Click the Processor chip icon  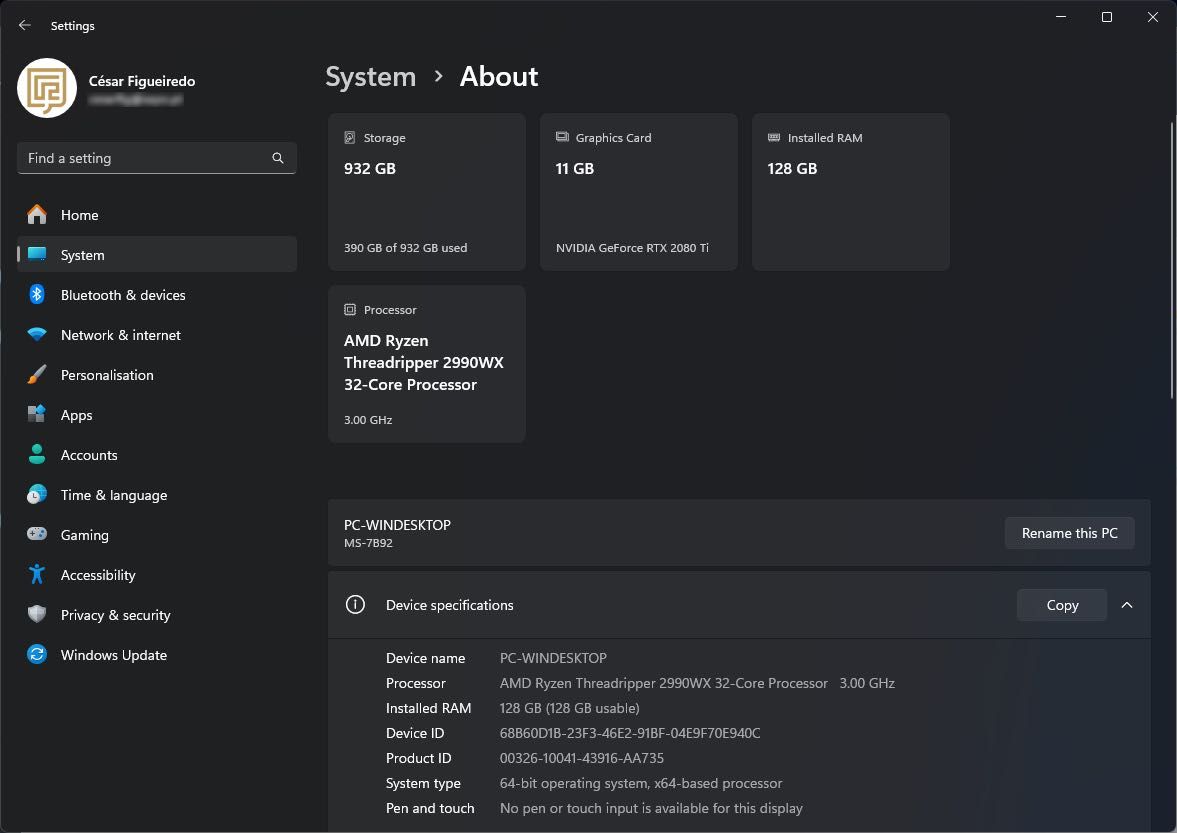tap(350, 309)
